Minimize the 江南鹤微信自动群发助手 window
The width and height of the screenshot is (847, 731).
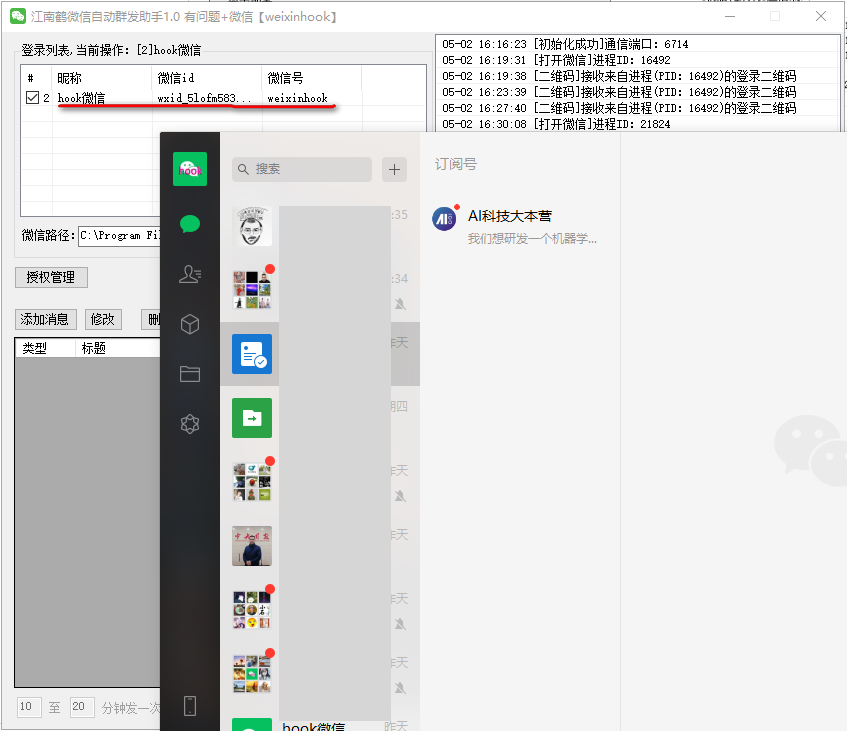[730, 16]
